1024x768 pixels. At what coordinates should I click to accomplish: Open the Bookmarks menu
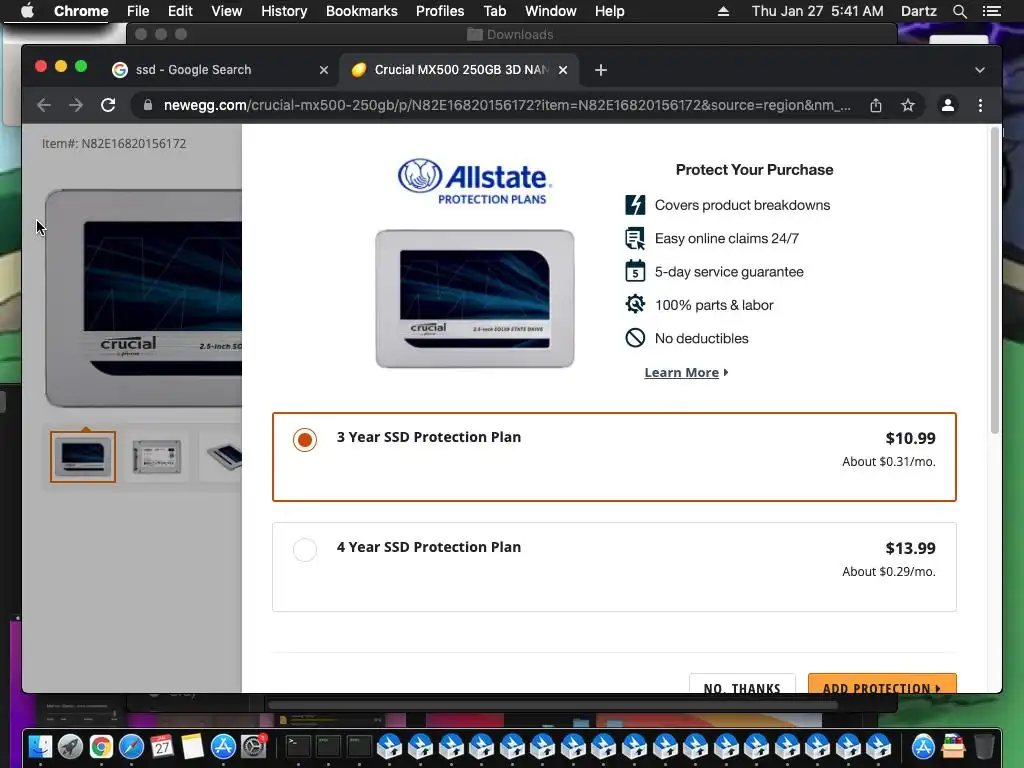pyautogui.click(x=362, y=11)
